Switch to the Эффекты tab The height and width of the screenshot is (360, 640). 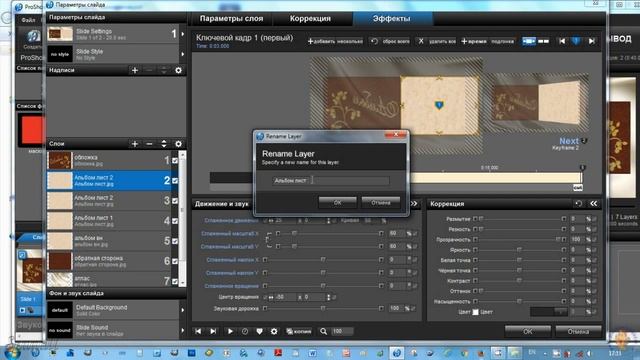pos(391,18)
